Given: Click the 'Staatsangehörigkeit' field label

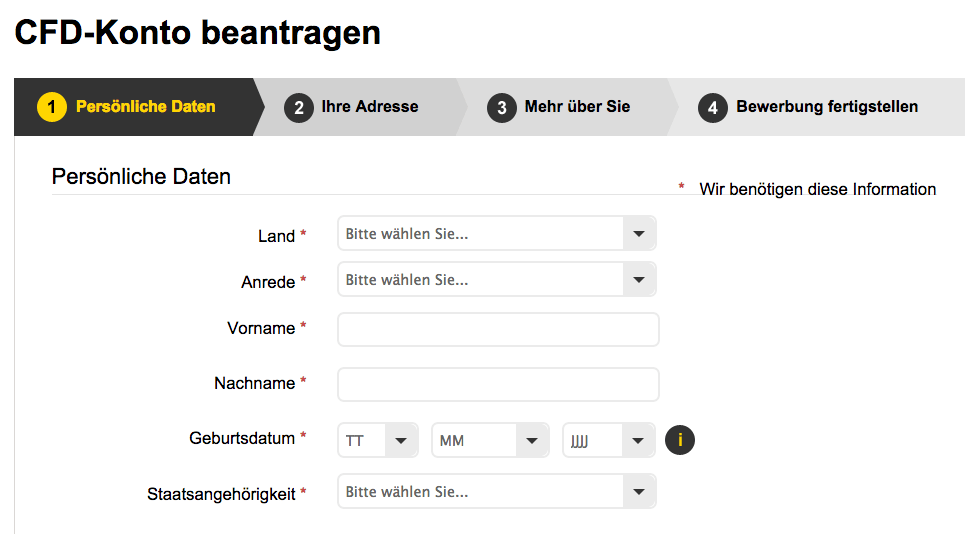Looking at the screenshot, I should (221, 494).
